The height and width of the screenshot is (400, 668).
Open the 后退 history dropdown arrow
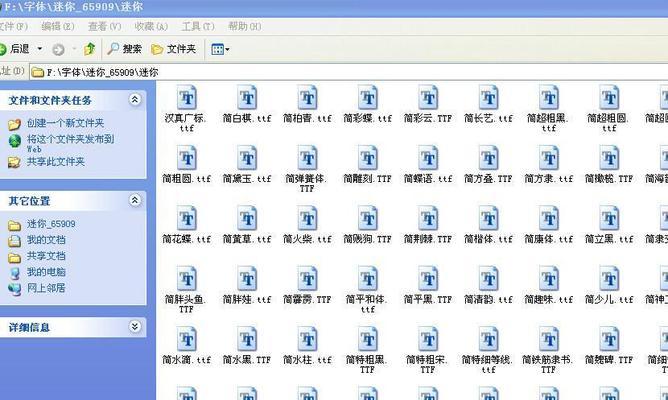40,49
